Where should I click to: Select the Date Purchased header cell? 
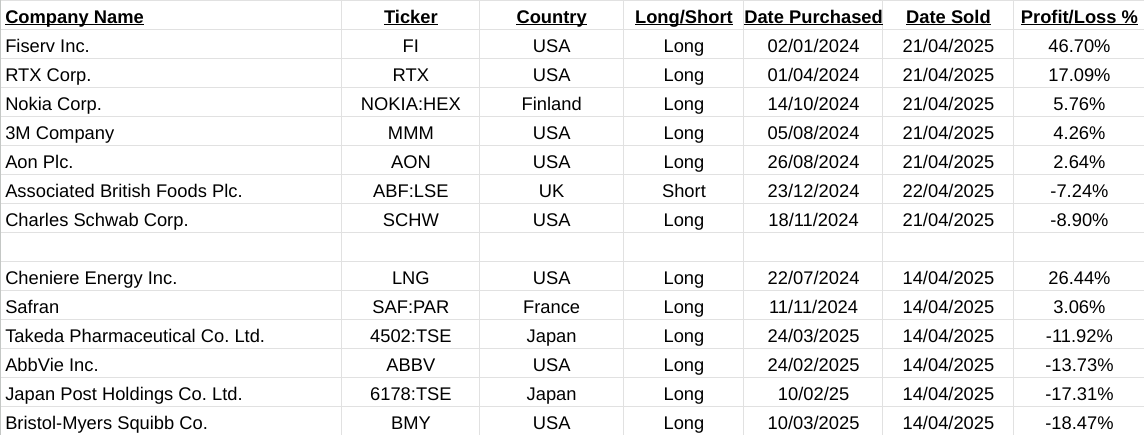coord(813,17)
